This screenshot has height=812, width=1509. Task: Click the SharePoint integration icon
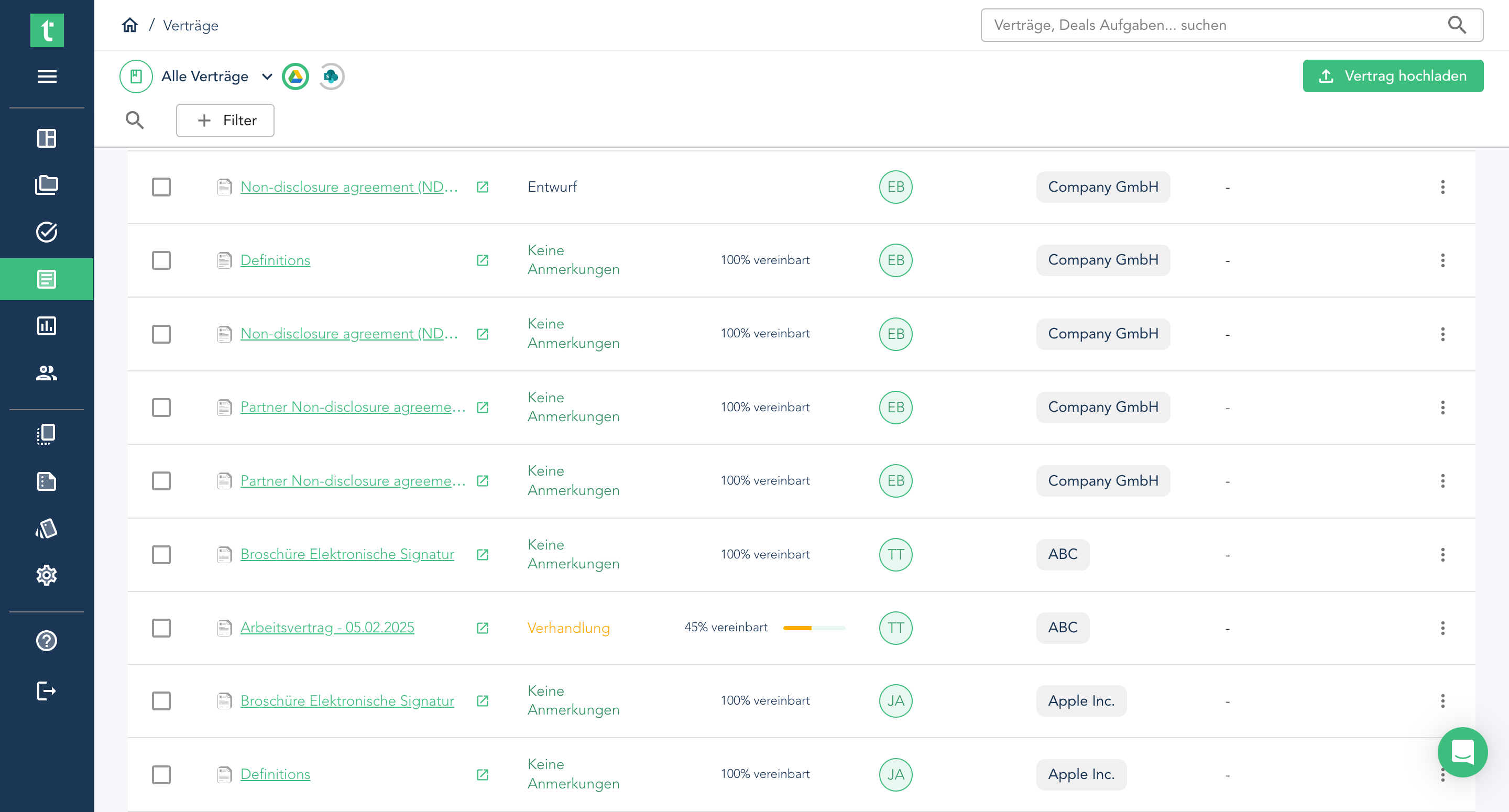pos(332,77)
